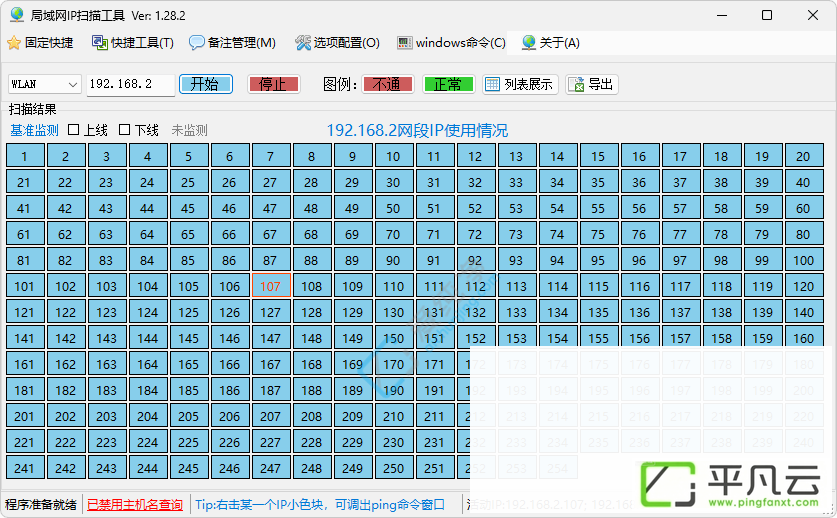
Task: Maximize the scanner window
Action: pos(767,15)
